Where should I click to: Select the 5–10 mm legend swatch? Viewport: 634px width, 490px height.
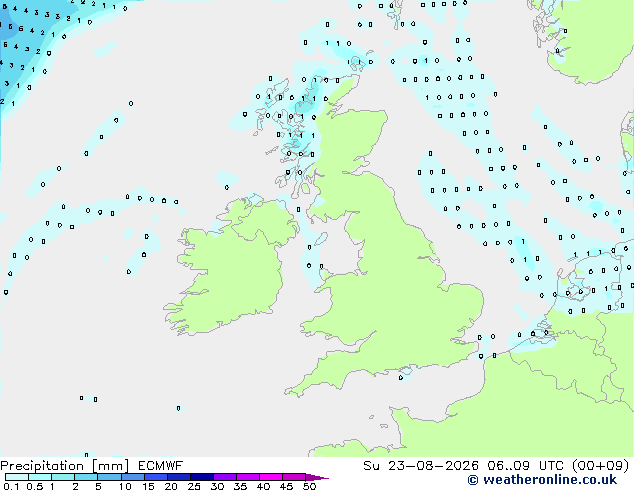click(109, 477)
